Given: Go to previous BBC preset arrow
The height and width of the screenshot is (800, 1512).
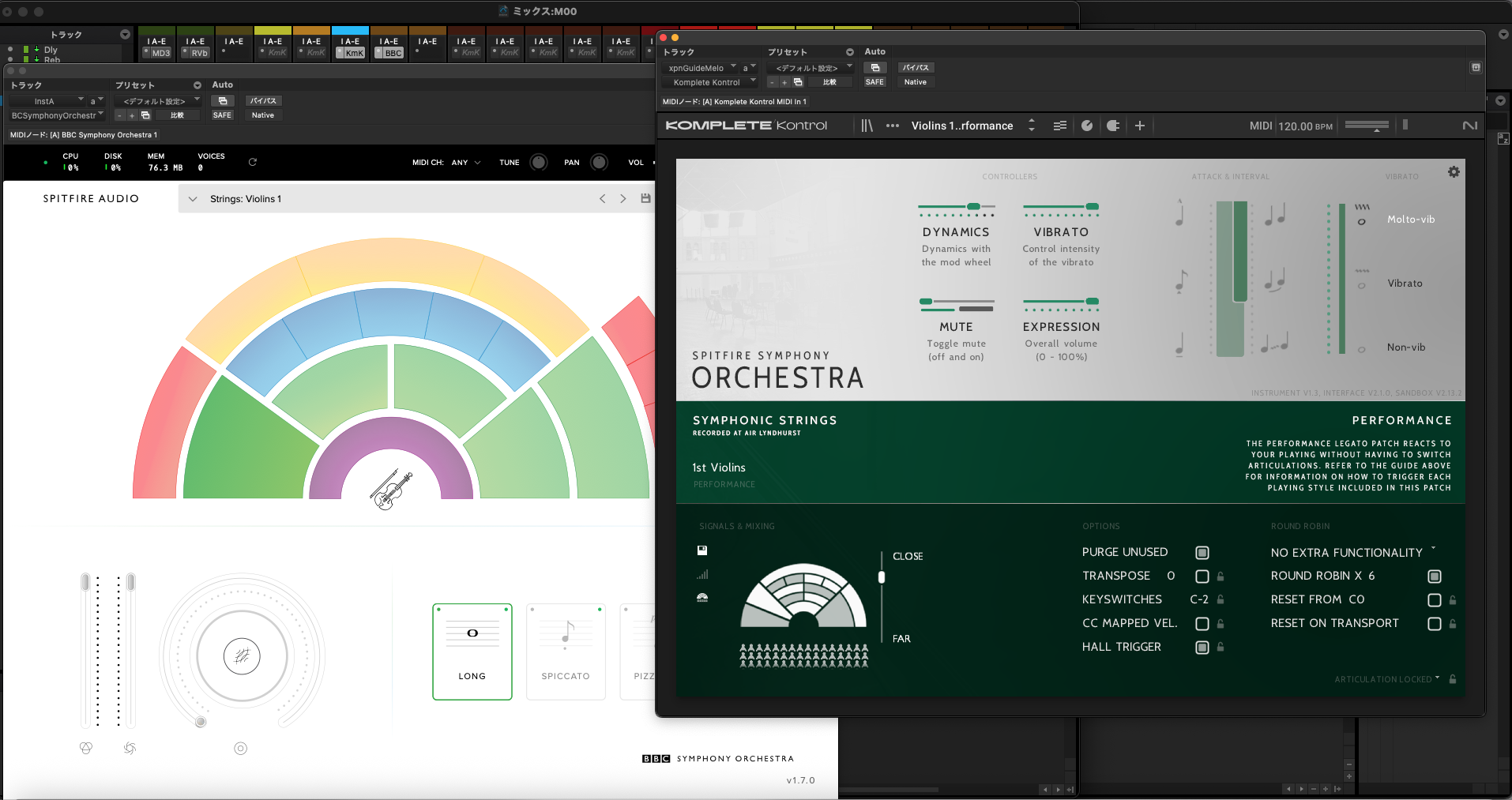Looking at the screenshot, I should pyautogui.click(x=602, y=198).
